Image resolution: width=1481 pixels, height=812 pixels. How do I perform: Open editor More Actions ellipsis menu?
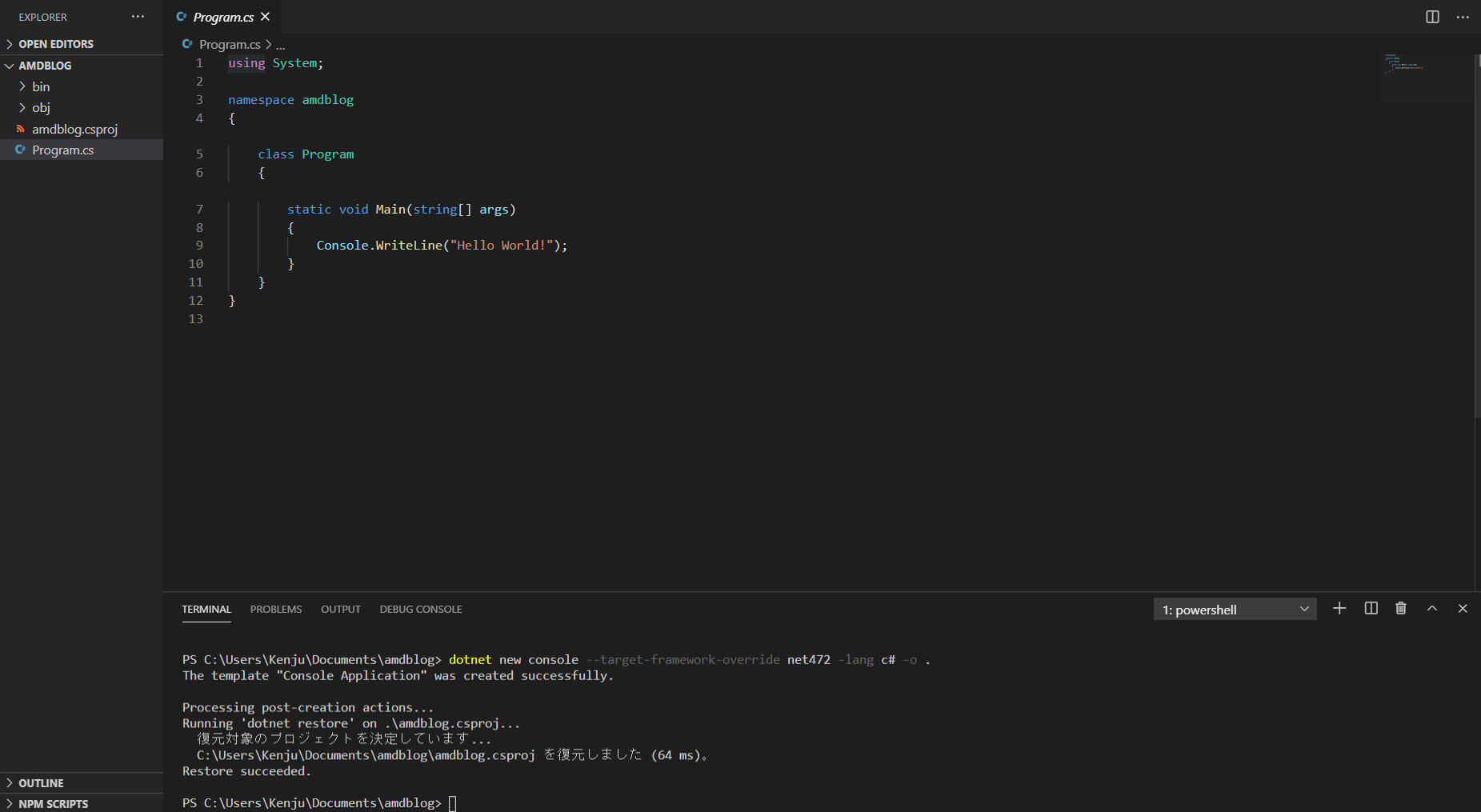pyautogui.click(x=1463, y=17)
